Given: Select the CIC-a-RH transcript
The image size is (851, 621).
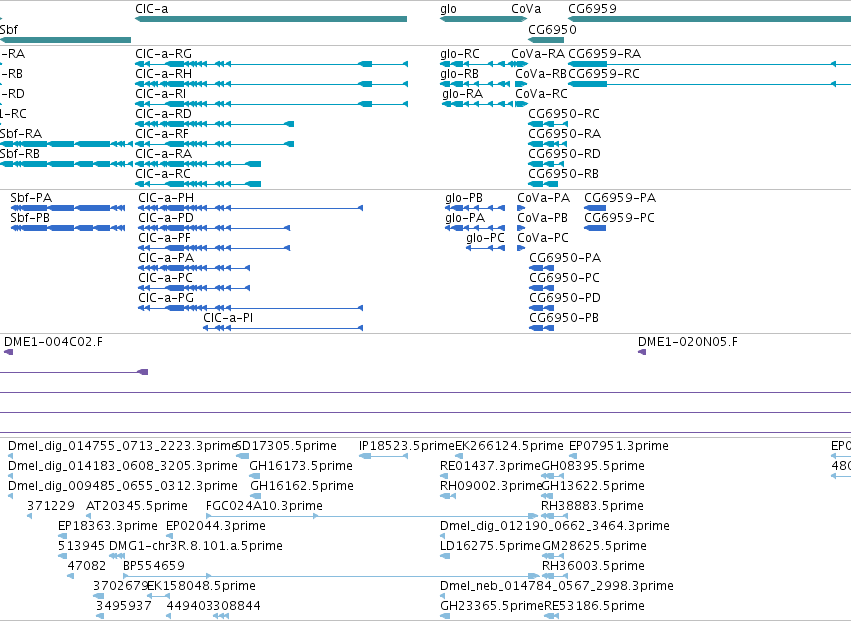Looking at the screenshot, I should click(271, 84).
